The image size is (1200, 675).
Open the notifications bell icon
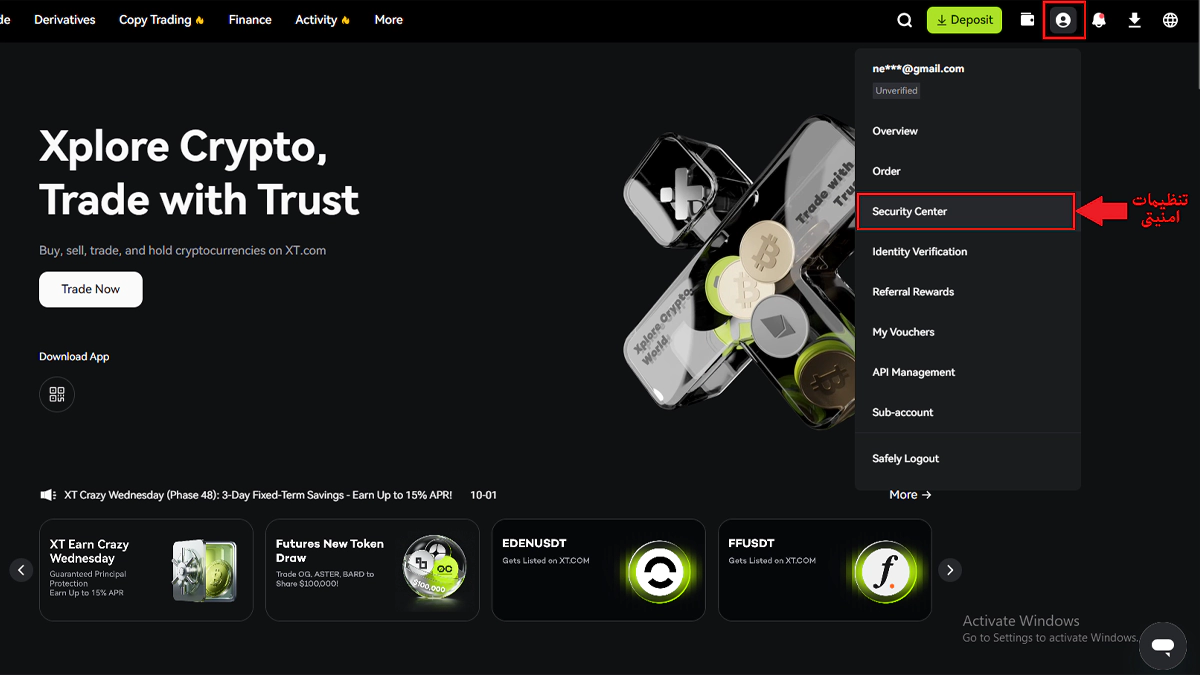point(1099,20)
